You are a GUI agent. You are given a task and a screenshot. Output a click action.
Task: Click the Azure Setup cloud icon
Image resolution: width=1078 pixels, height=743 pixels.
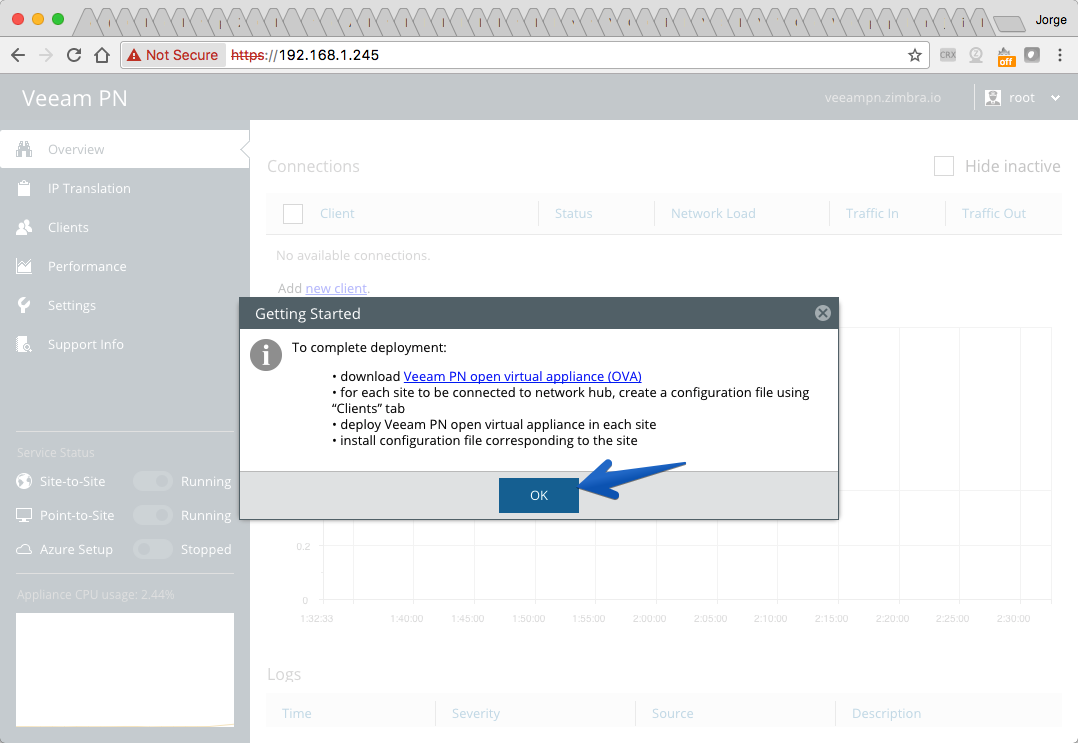click(x=24, y=549)
